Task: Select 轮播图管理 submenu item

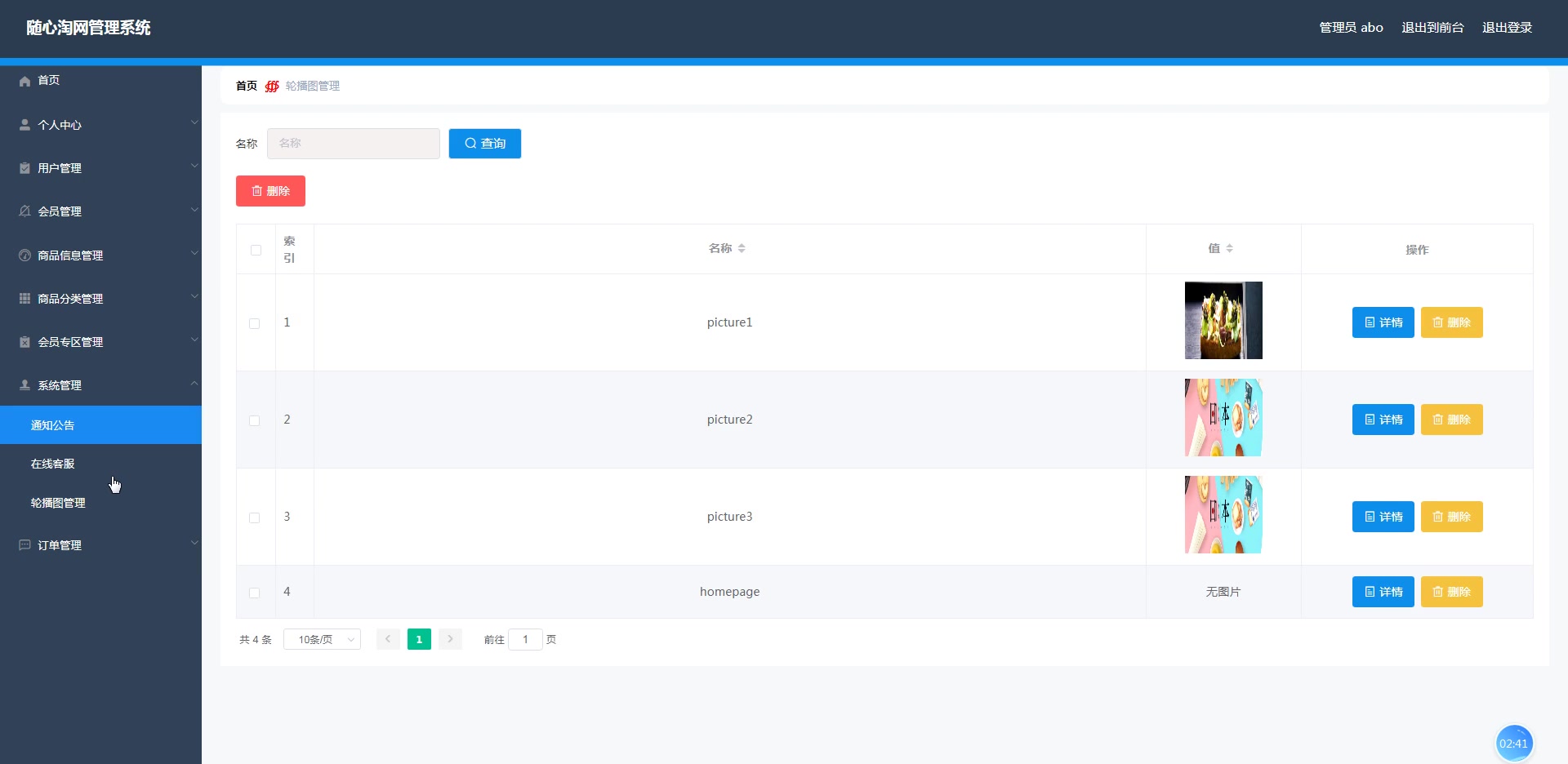Action: click(100, 503)
